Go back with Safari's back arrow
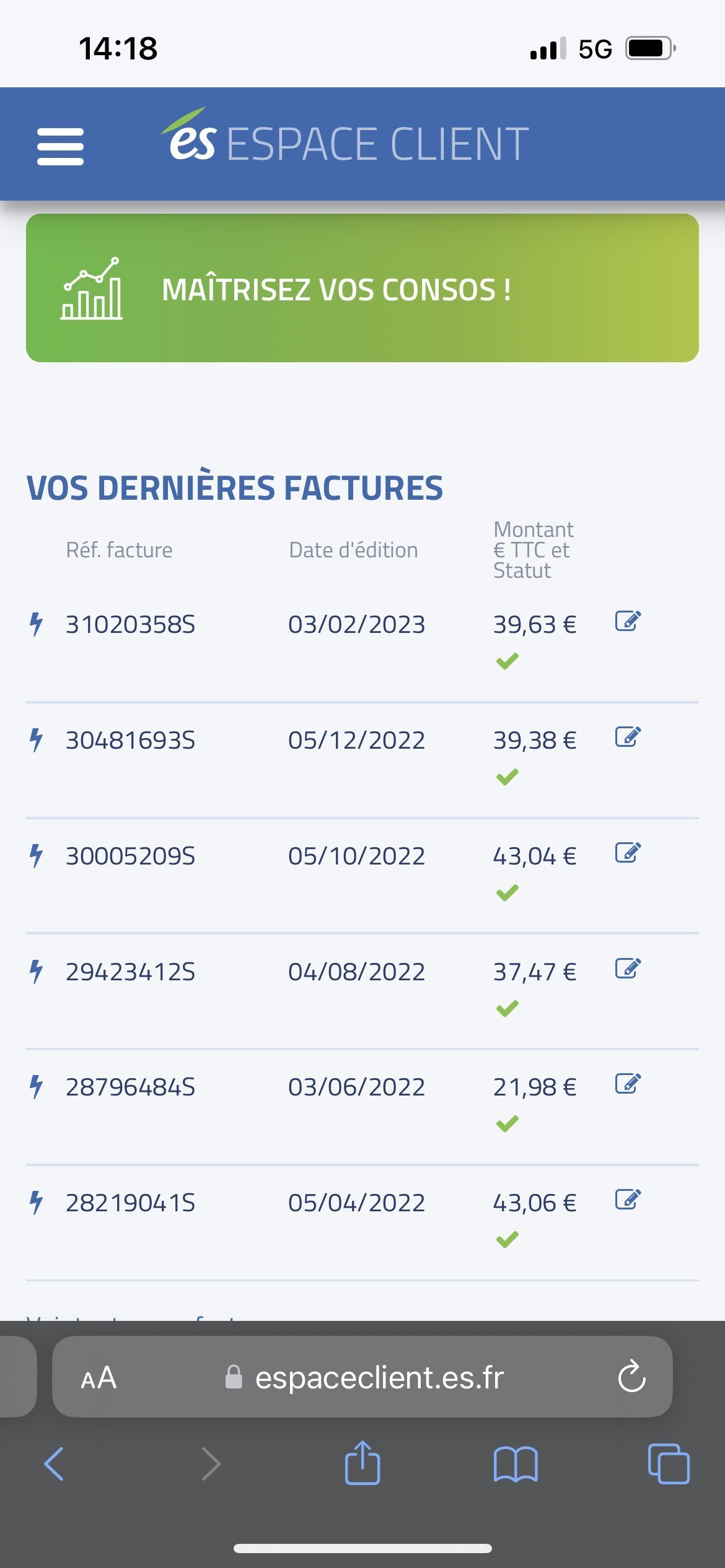 point(54,1464)
